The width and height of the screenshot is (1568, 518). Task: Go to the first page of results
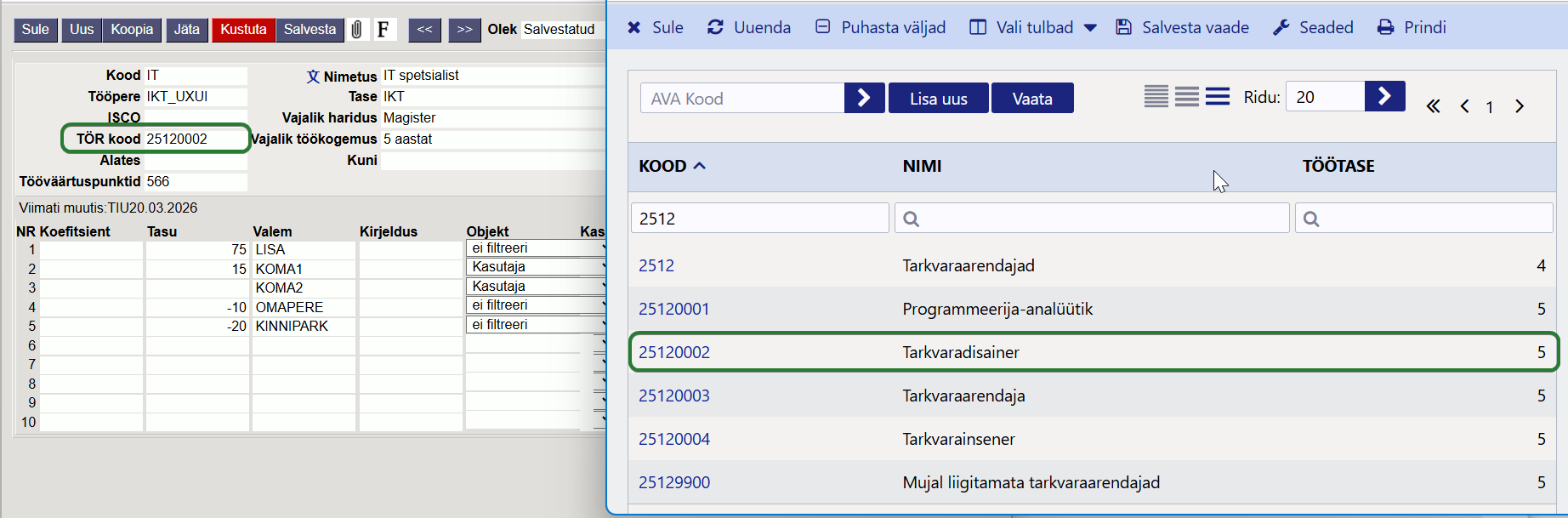(1434, 106)
